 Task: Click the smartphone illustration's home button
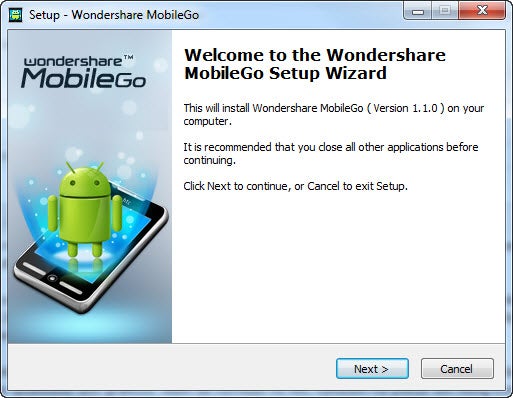pyautogui.click(x=52, y=278)
